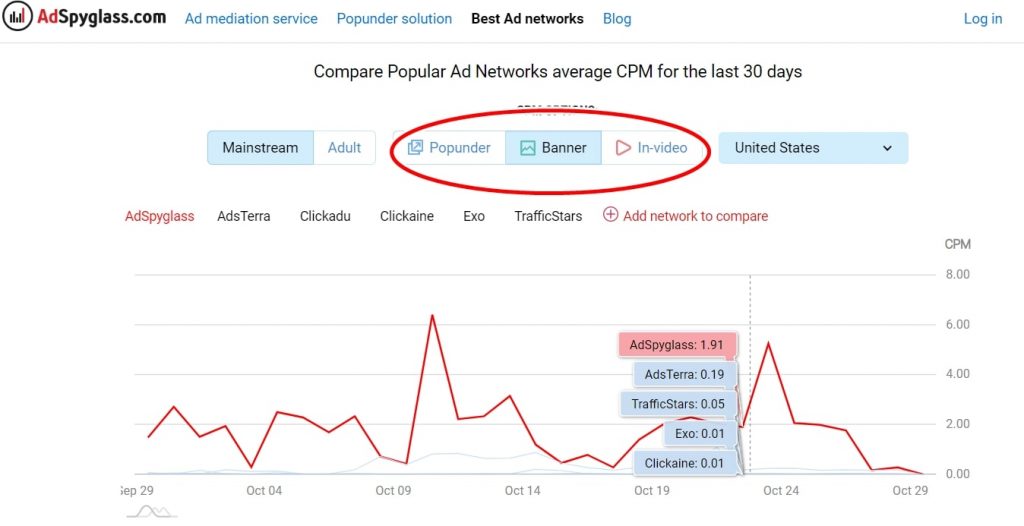Choose the In-video ad format

click(x=652, y=148)
